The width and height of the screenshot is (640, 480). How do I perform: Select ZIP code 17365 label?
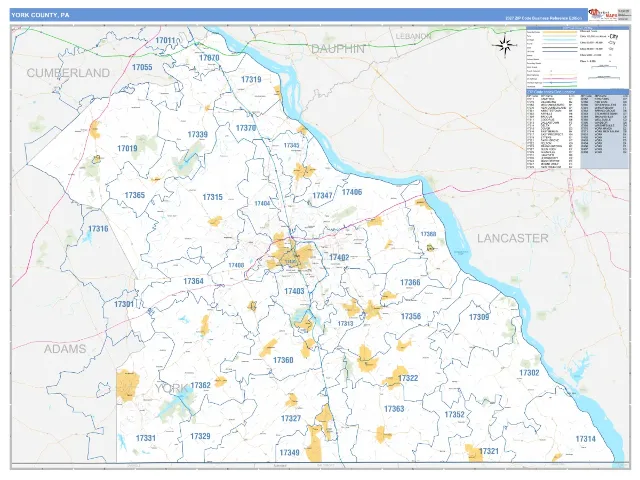(135, 195)
